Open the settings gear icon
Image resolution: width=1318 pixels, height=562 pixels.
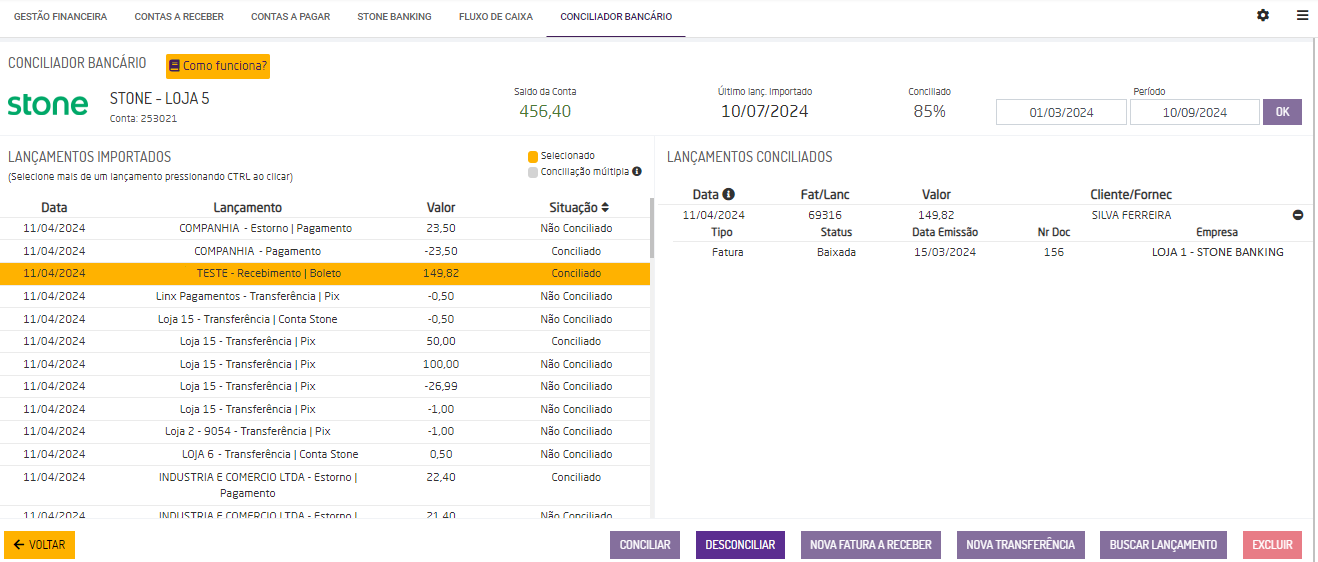(1263, 16)
